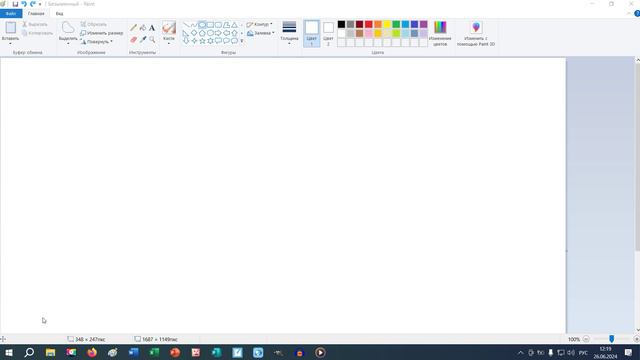Select the Fill with color bucket tool
This screenshot has width=640, height=360.
tap(142, 28)
